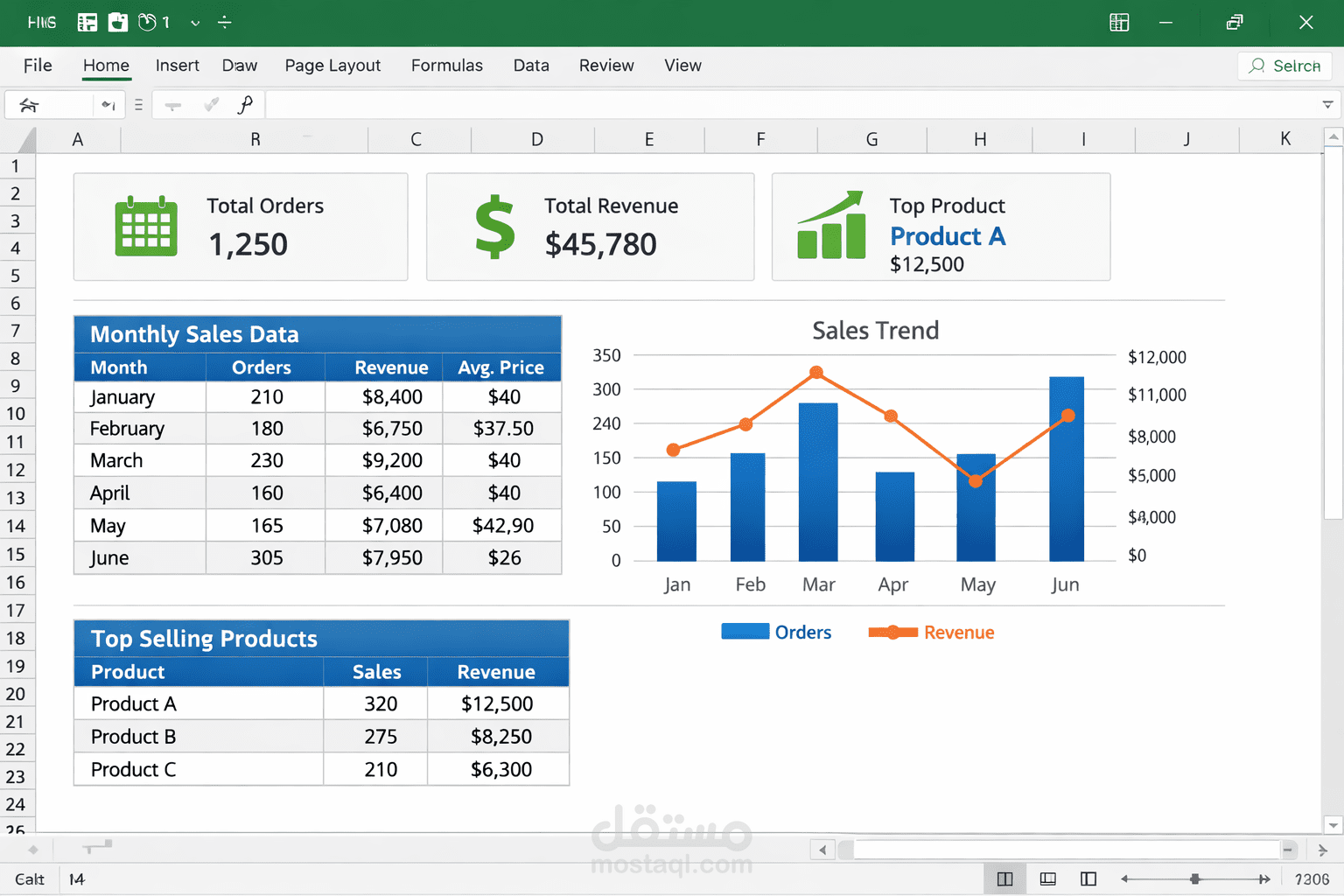
Task: Click the ribbon display options icon
Action: click(1119, 23)
